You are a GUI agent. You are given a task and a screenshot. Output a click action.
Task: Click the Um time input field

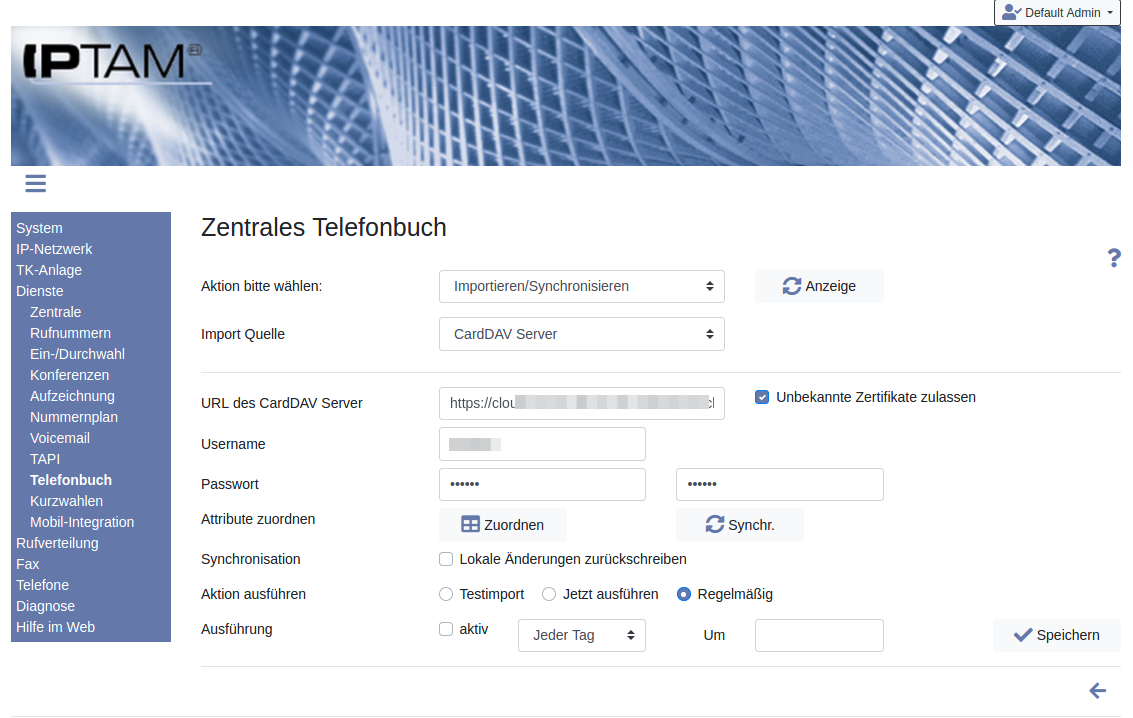[819, 635]
